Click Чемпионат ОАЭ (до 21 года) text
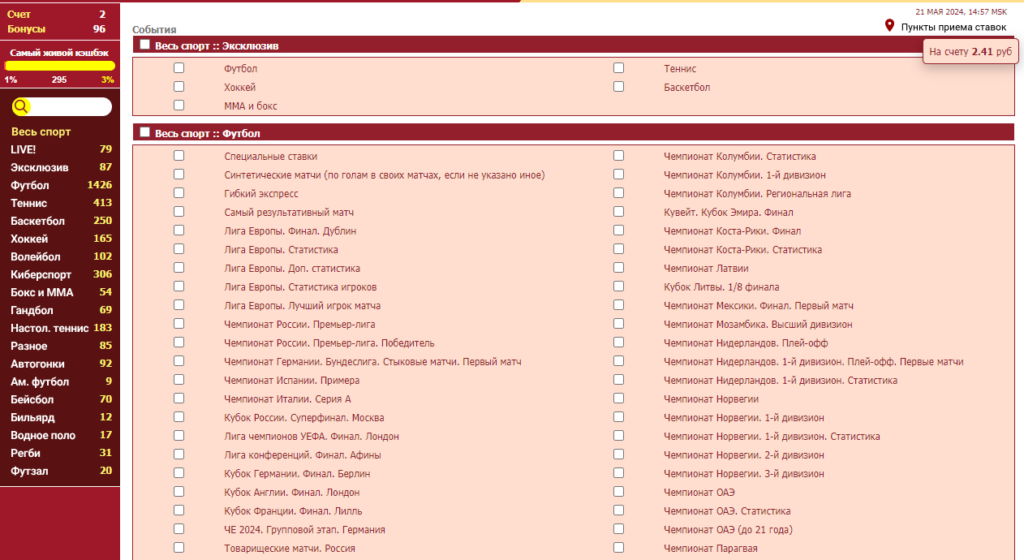The height and width of the screenshot is (560, 1024). (728, 530)
